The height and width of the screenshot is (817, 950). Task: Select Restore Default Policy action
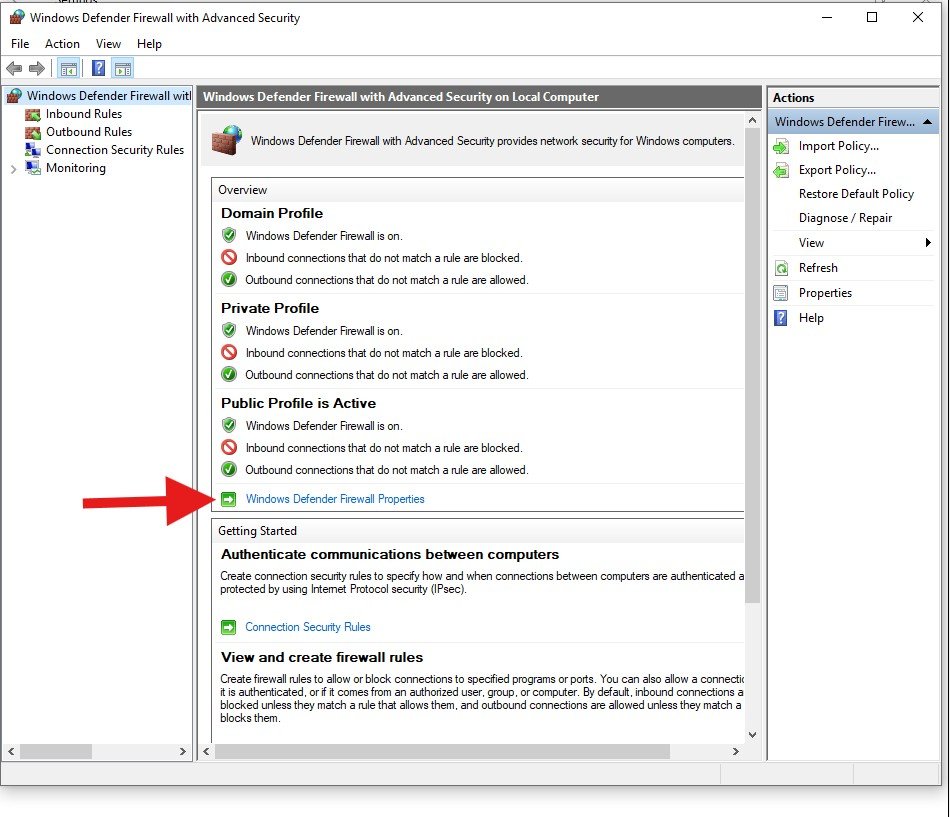[x=856, y=194]
